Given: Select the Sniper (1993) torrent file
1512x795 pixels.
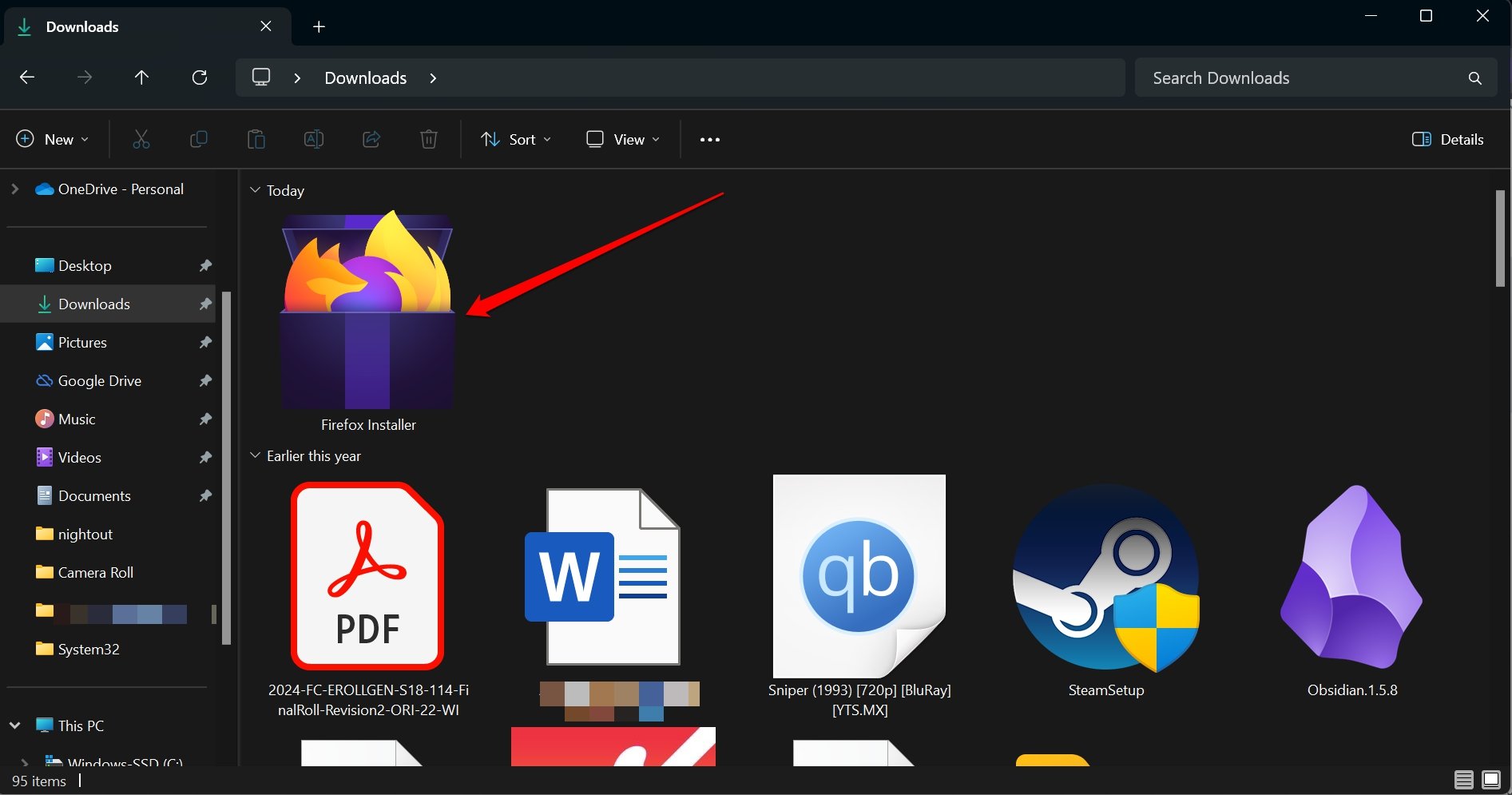Looking at the screenshot, I should tap(859, 597).
